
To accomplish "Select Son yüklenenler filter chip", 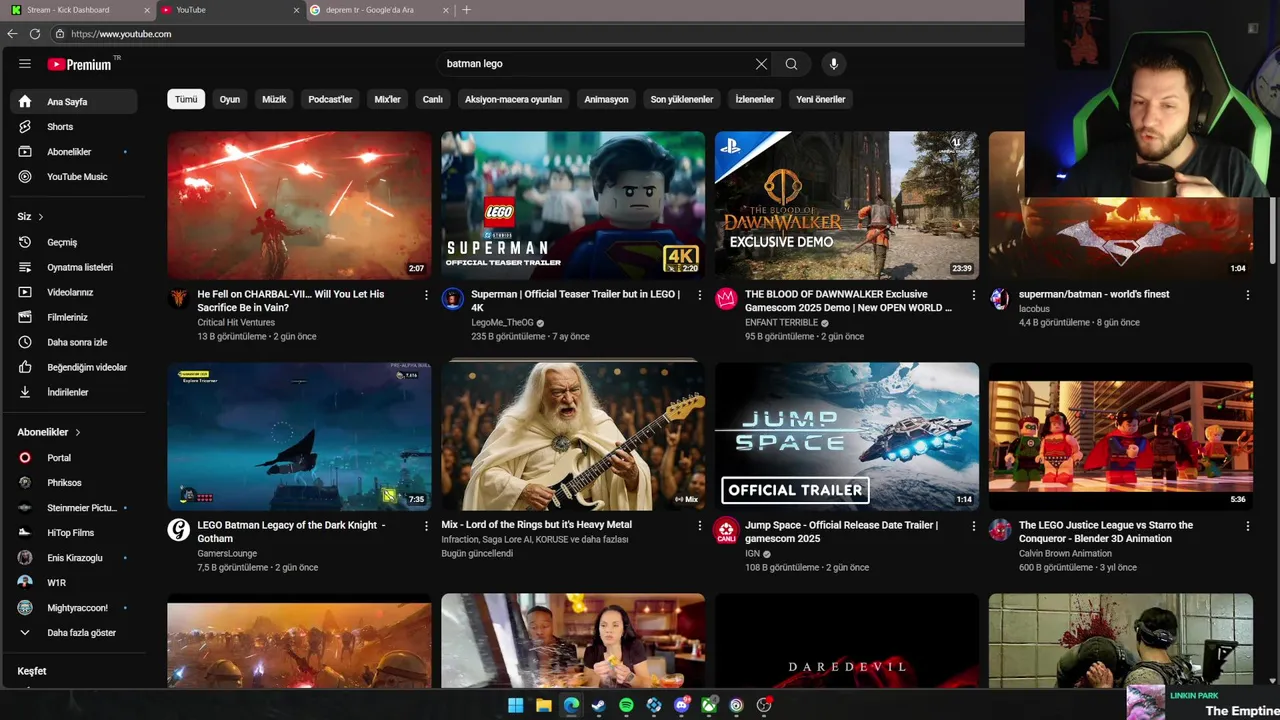I will [x=682, y=99].
